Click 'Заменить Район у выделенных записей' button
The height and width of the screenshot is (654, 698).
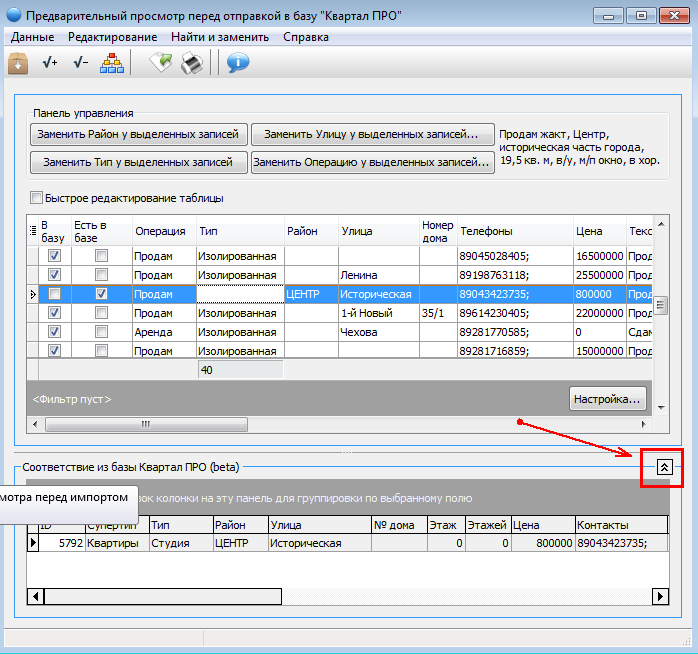pos(138,134)
